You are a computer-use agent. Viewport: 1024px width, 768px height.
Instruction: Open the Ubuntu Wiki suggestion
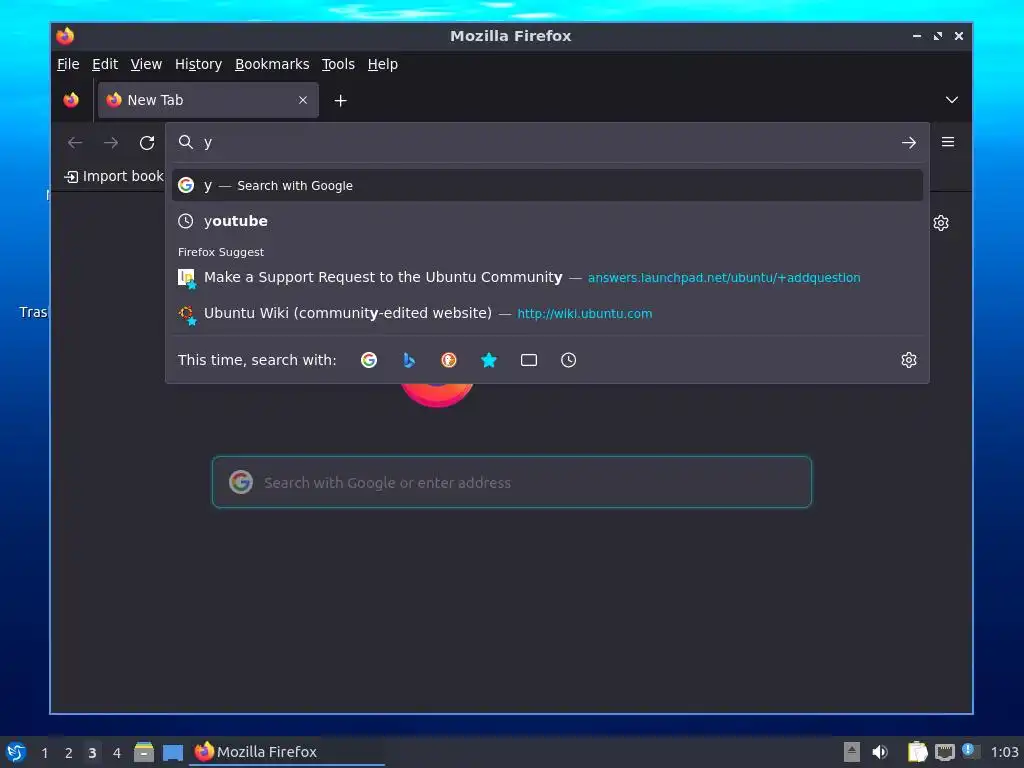click(547, 313)
